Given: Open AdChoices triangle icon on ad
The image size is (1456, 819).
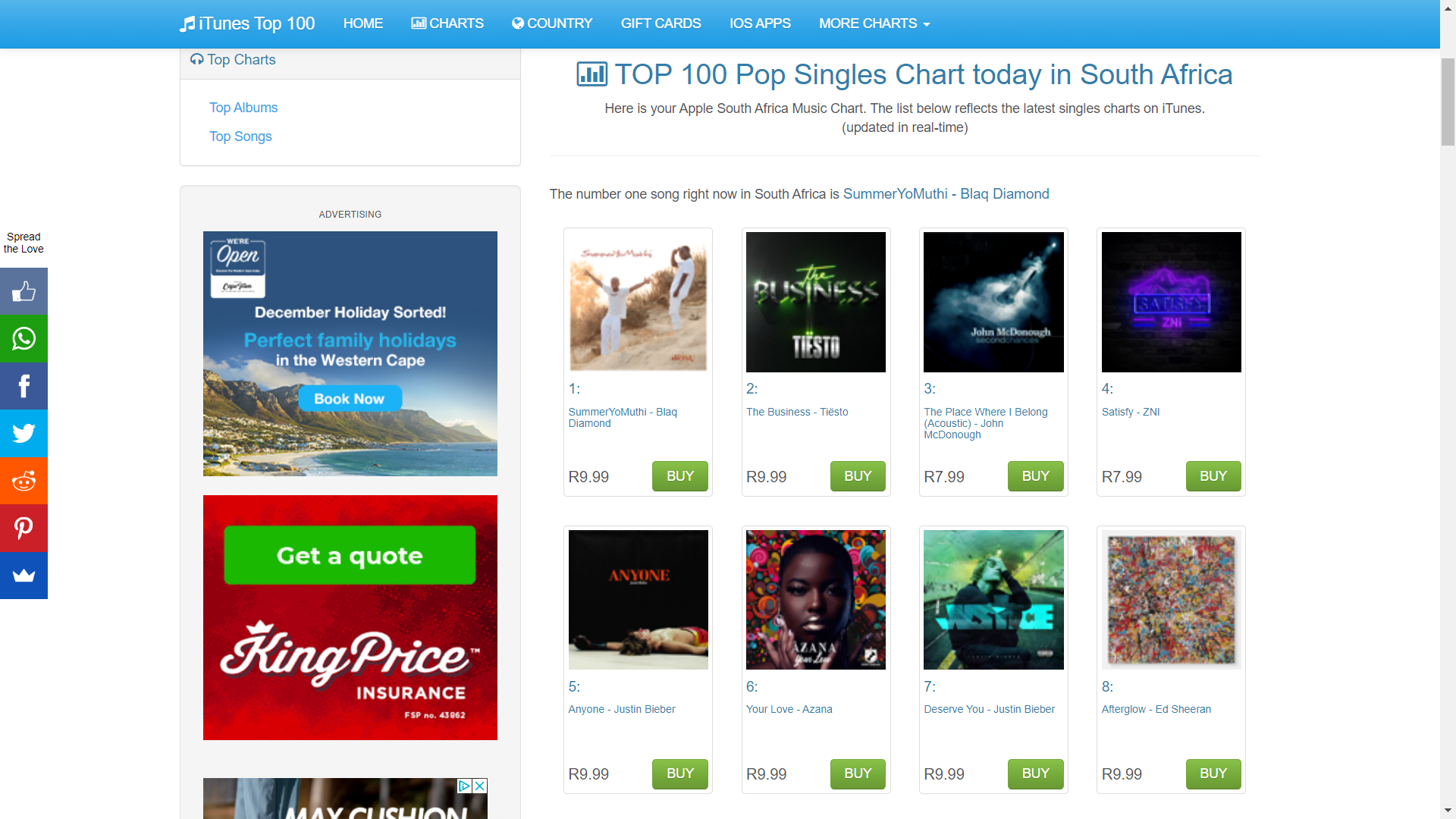Looking at the screenshot, I should [464, 786].
